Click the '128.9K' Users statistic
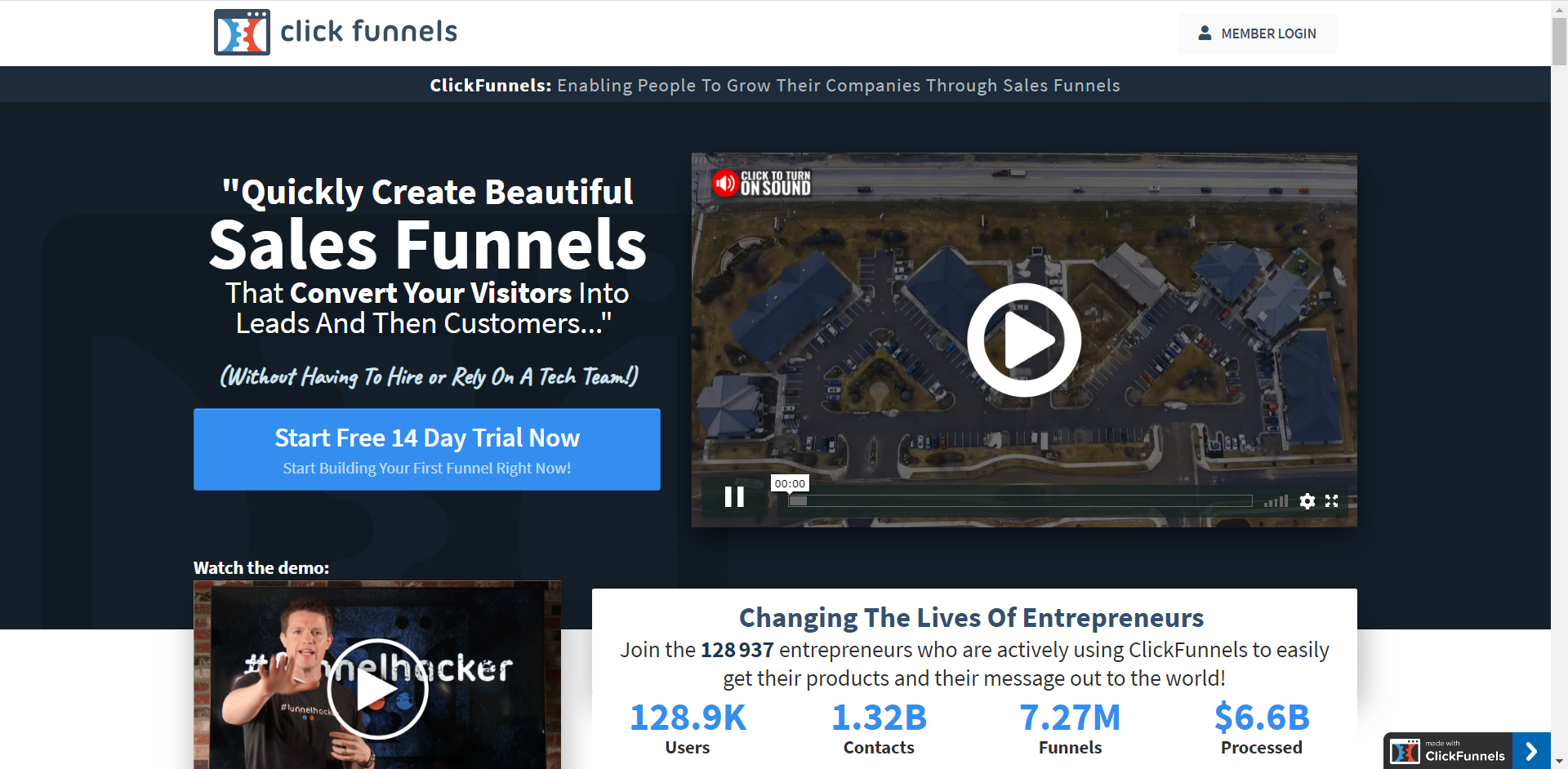This screenshot has height=769, width=1568. coord(688,718)
